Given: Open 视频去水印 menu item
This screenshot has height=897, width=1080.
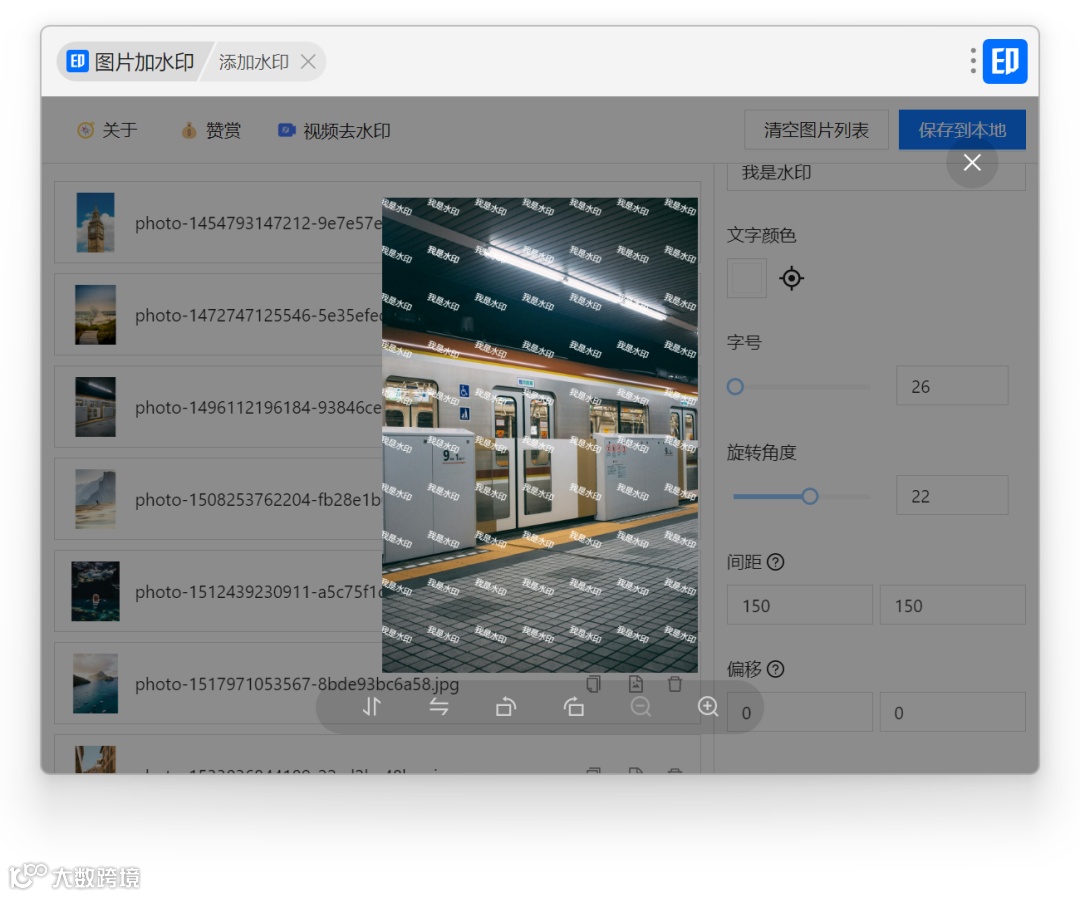Looking at the screenshot, I should (x=334, y=130).
